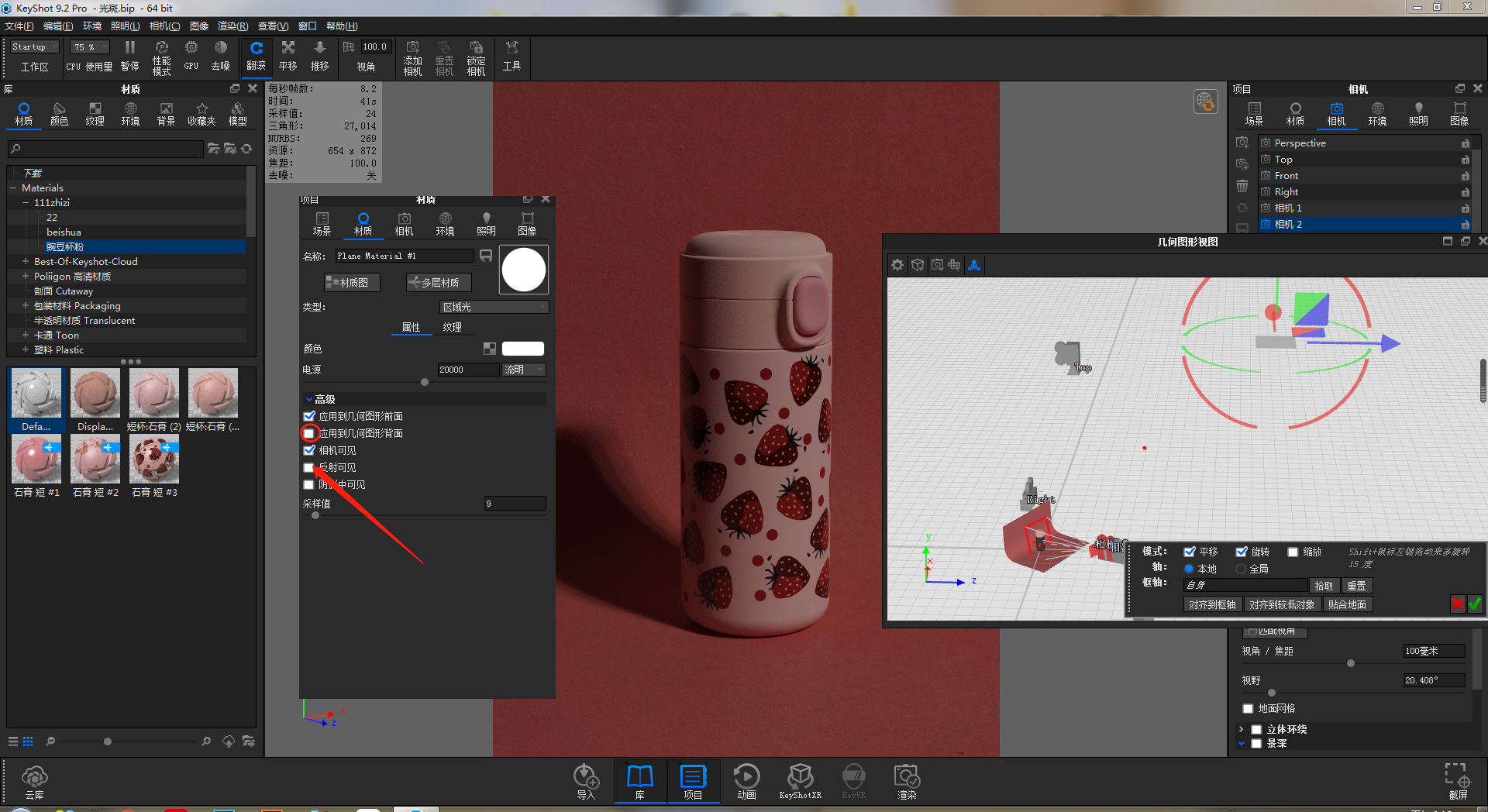The height and width of the screenshot is (812, 1488).
Task: Check the 缩放 mode checkbox
Action: click(x=1293, y=552)
